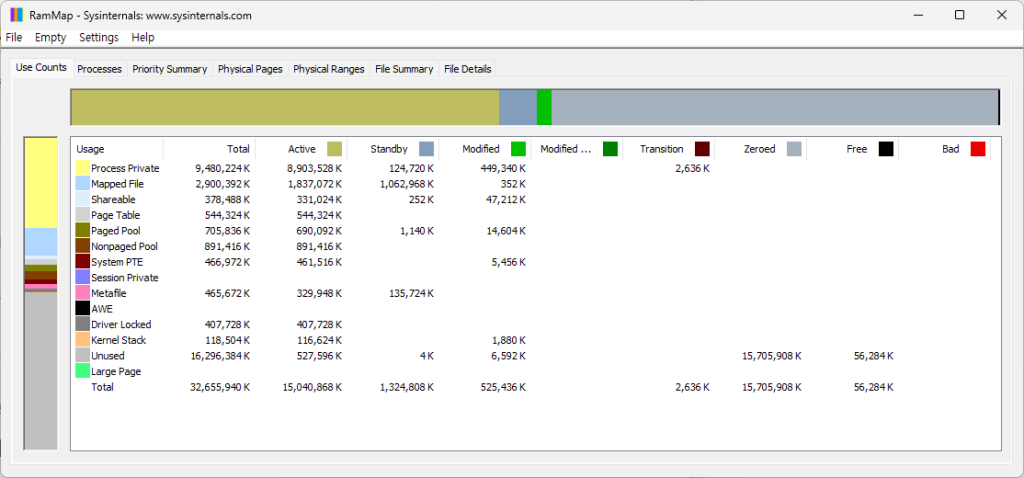Open the Help menu
This screenshot has height=478, width=1024.
143,37
